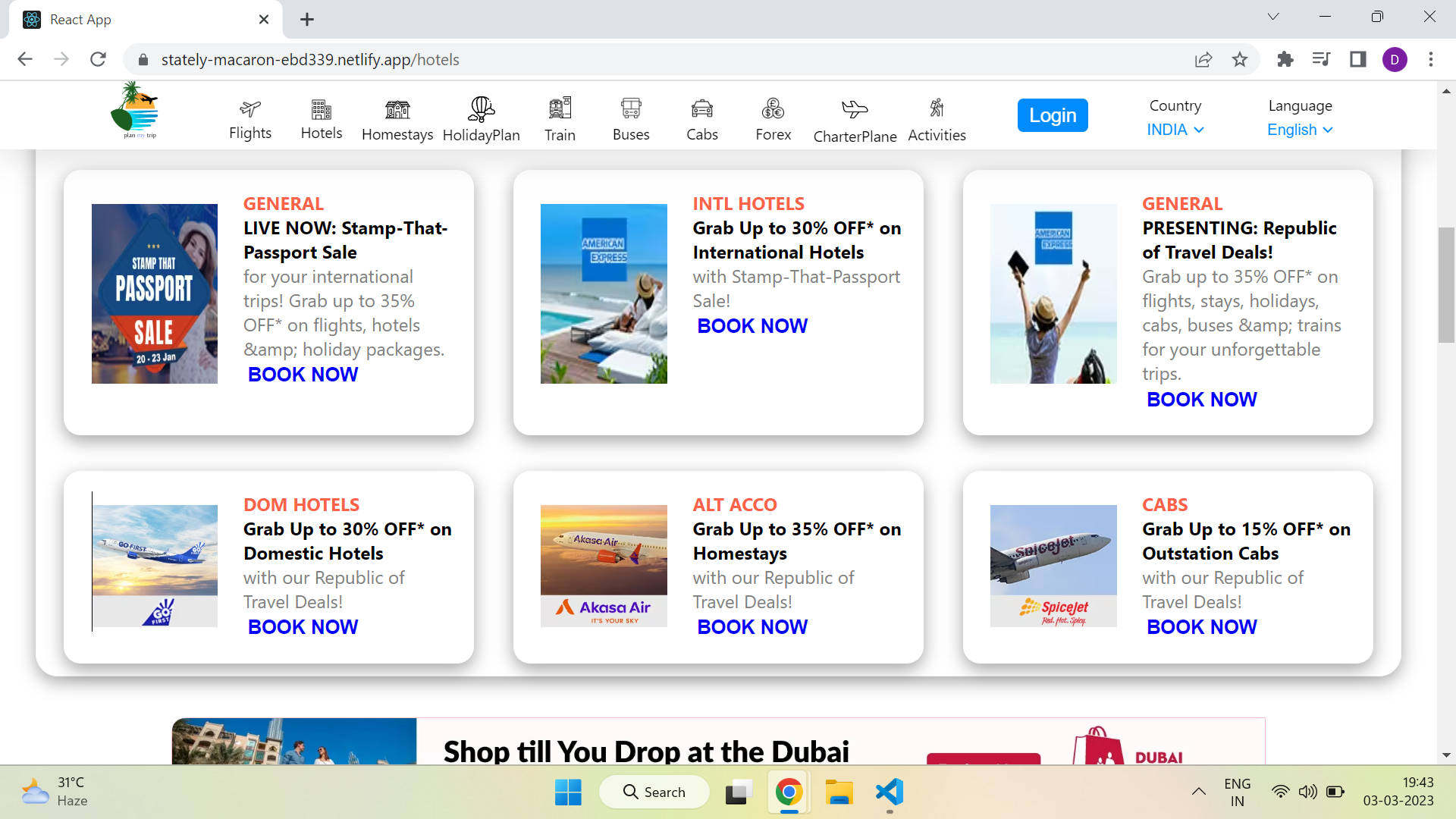Open the INDIA country dropdown

pos(1174,130)
